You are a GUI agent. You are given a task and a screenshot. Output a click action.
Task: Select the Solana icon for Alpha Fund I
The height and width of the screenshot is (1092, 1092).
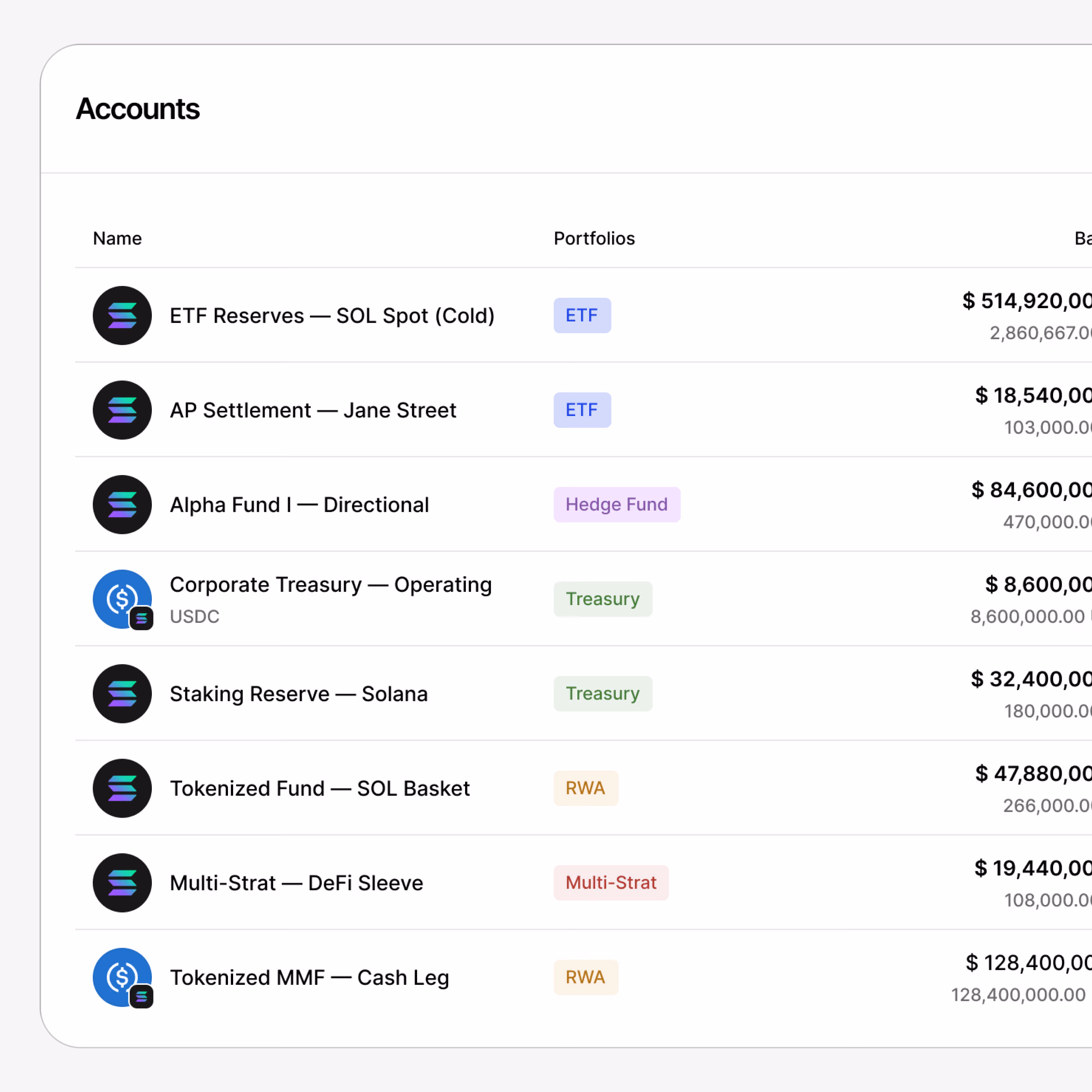(122, 504)
